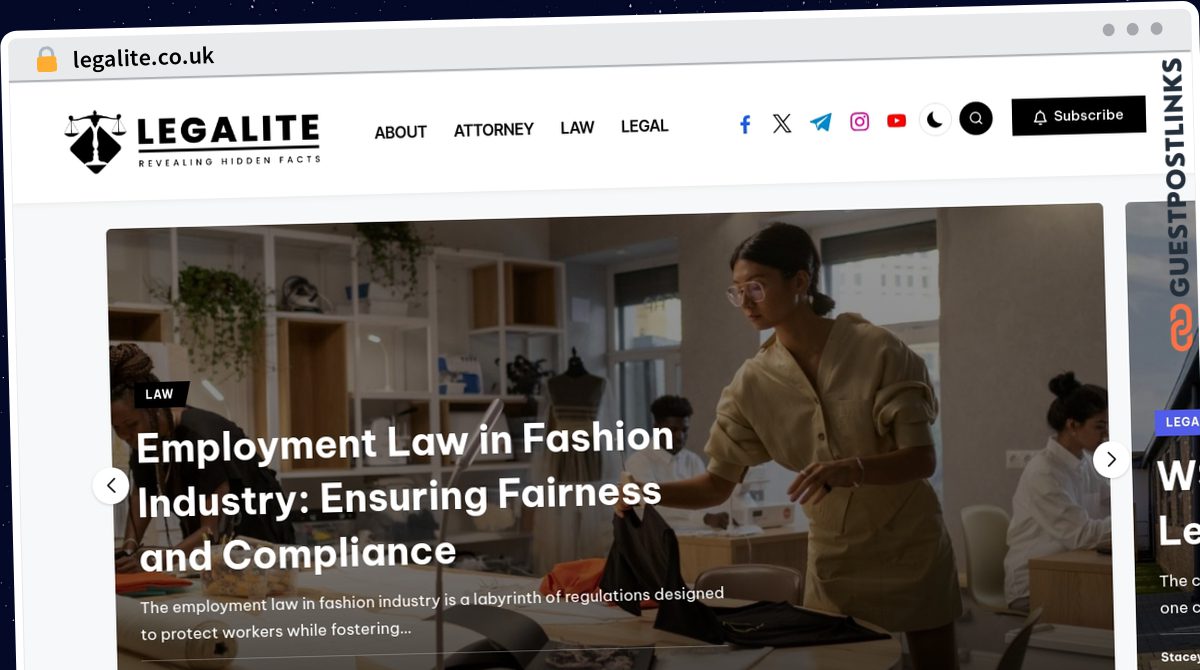Open the Instagram social icon
The height and width of the screenshot is (670, 1200).
pos(860,121)
